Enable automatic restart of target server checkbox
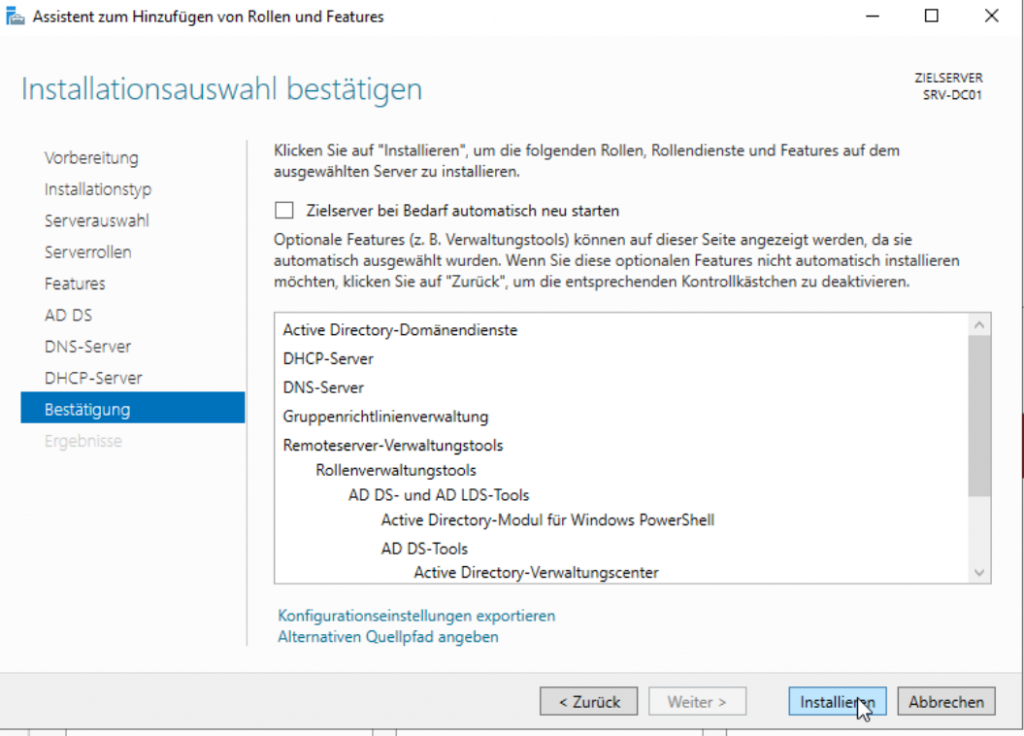The height and width of the screenshot is (736, 1024). [x=285, y=211]
